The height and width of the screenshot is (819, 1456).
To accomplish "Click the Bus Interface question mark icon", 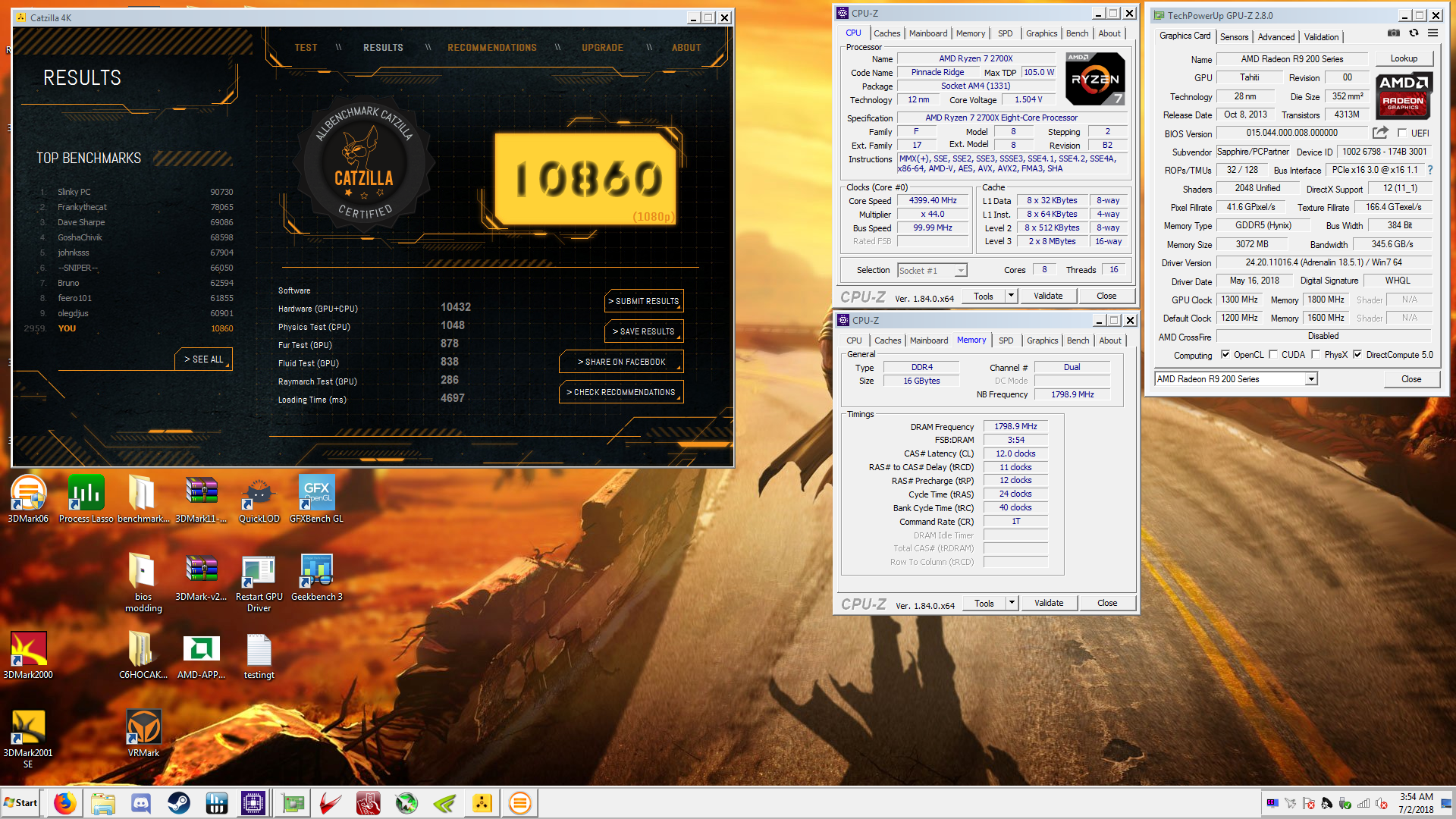I will pyautogui.click(x=1430, y=170).
